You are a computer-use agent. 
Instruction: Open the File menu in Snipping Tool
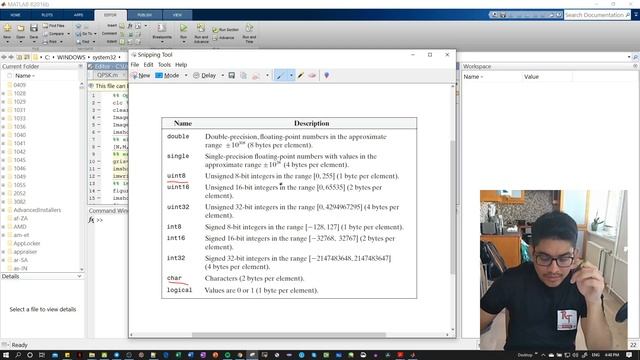[x=135, y=65]
